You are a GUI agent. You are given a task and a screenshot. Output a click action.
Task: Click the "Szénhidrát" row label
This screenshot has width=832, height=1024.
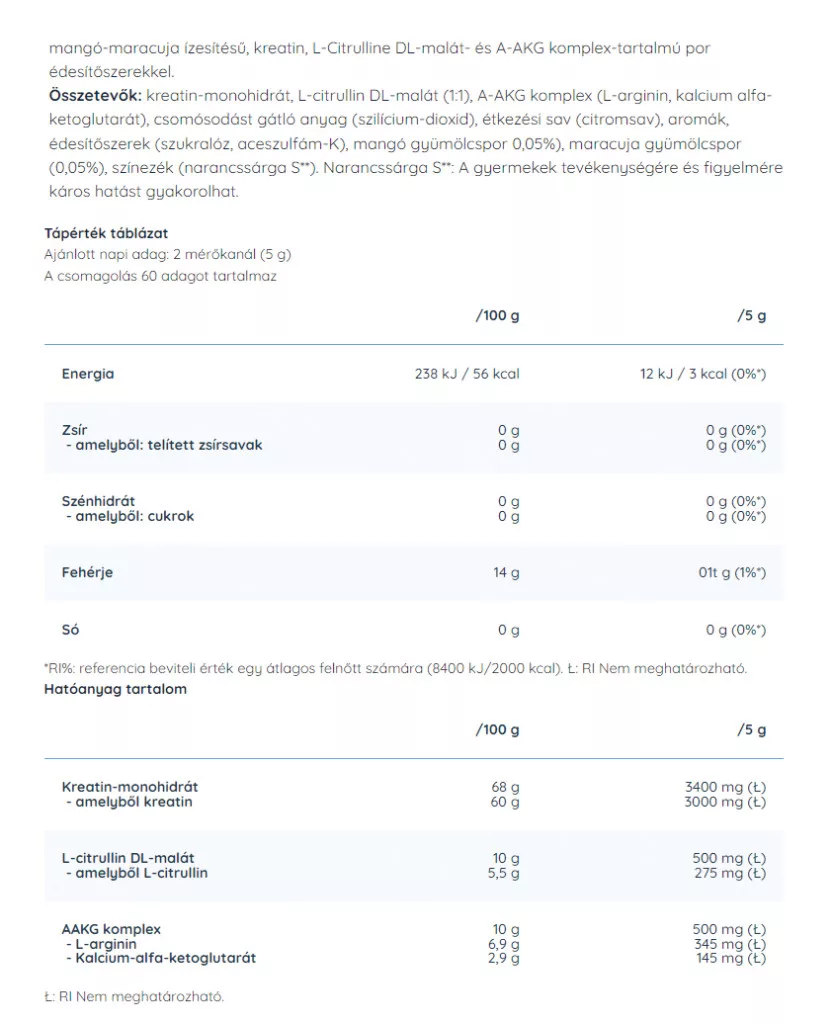coord(98,501)
